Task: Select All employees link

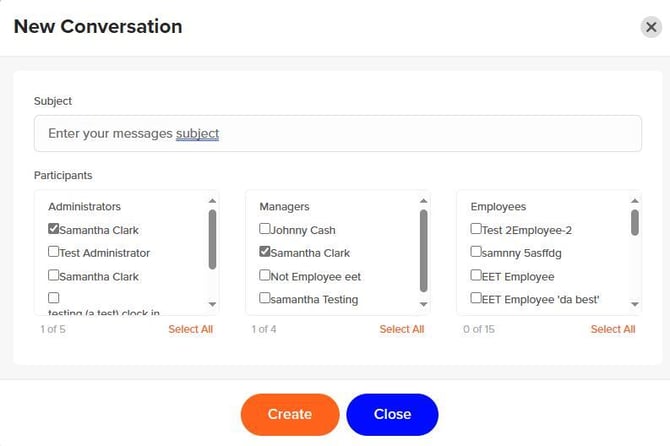Action: (x=612, y=329)
